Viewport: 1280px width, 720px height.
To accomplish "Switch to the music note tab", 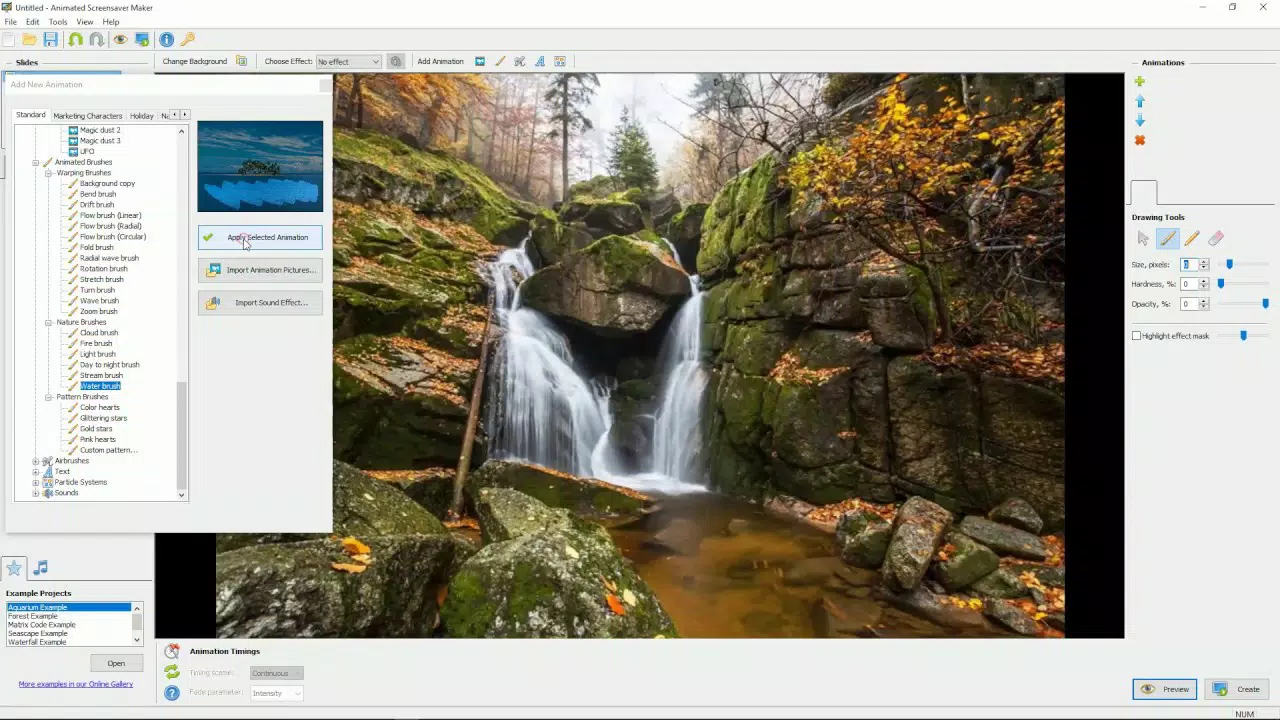I will click(40, 568).
